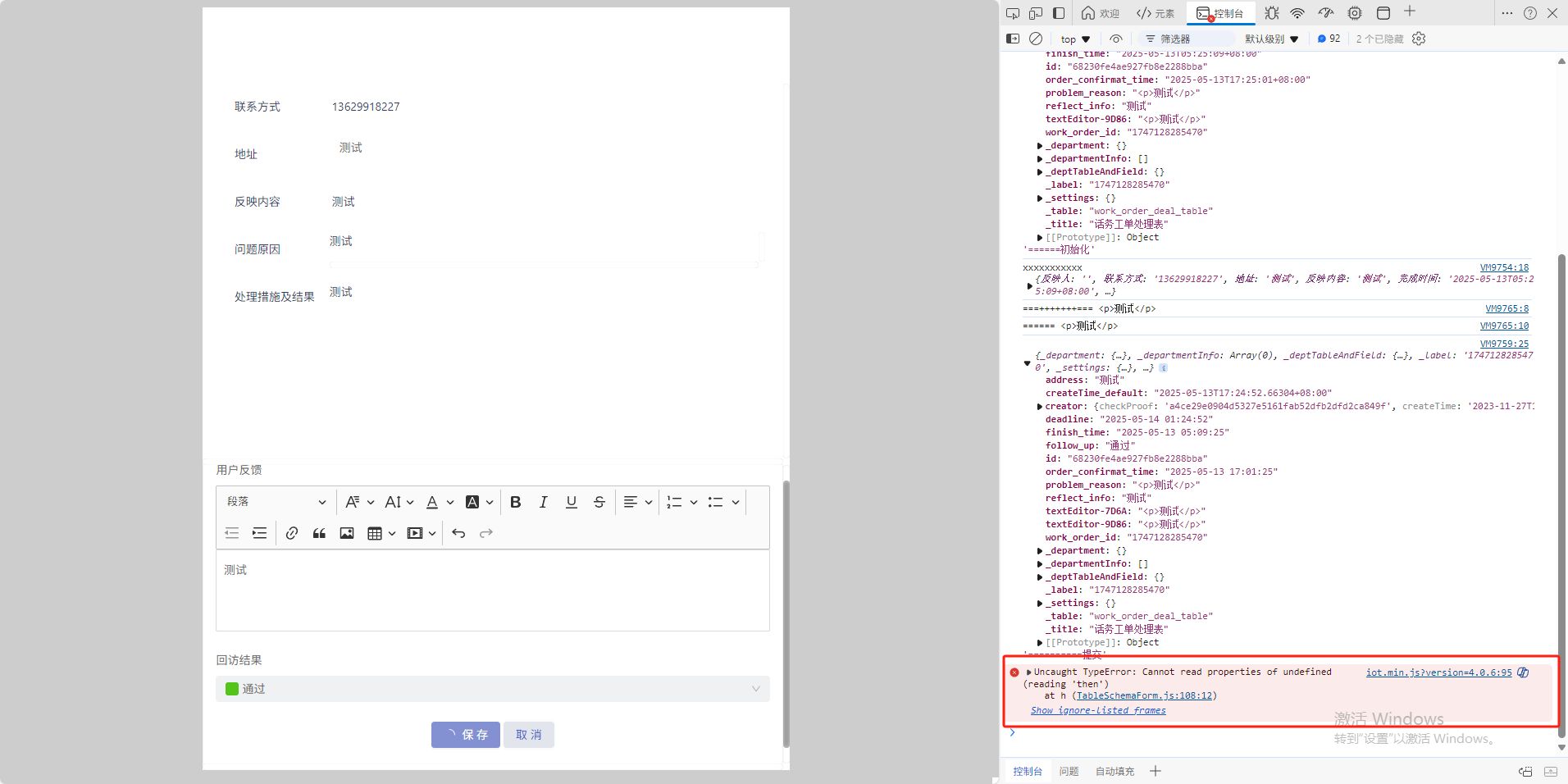
Task: Click into the 筛选器 console filter field
Action: coord(1189,39)
